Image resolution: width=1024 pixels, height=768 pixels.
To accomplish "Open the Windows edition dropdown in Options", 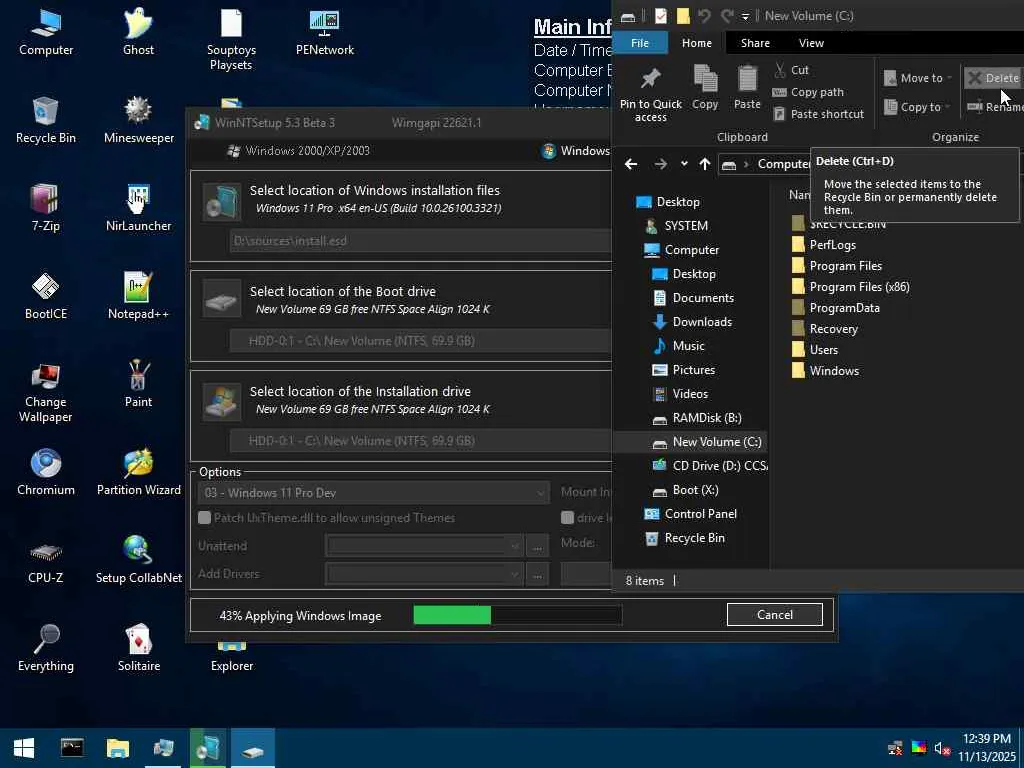I will pos(374,493).
